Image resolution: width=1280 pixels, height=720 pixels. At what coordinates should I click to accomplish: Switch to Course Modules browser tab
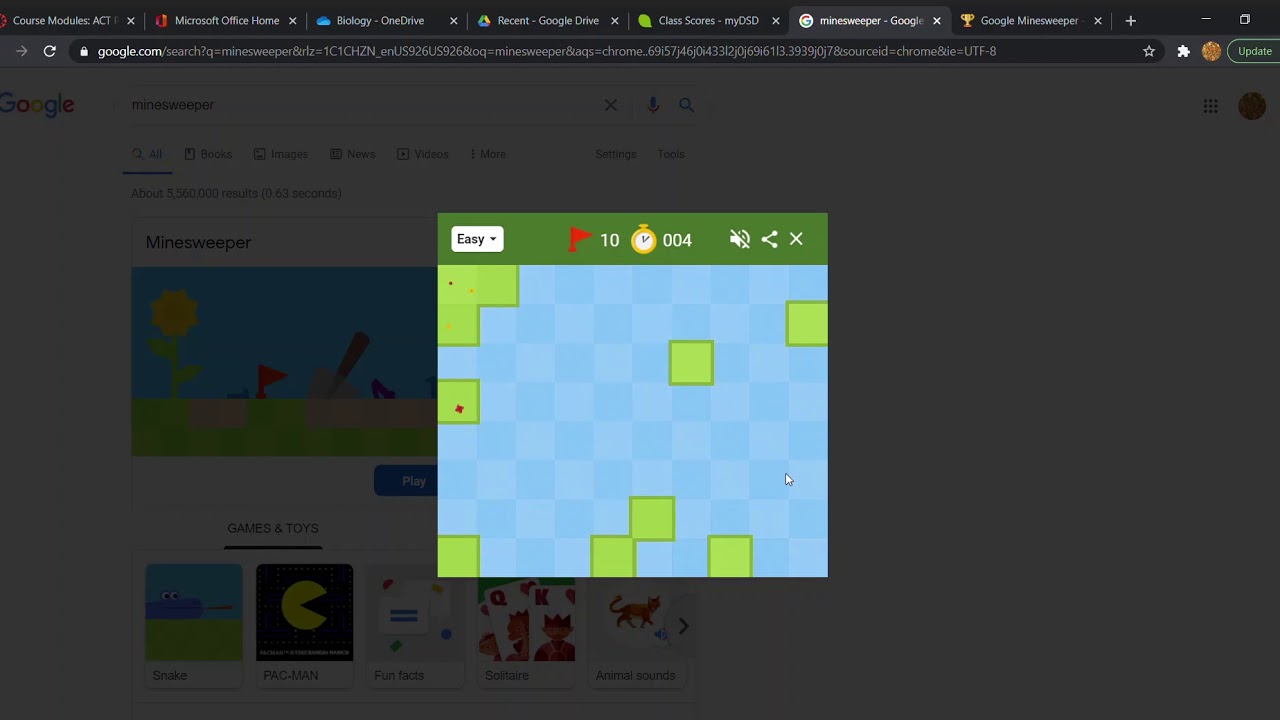coord(64,20)
